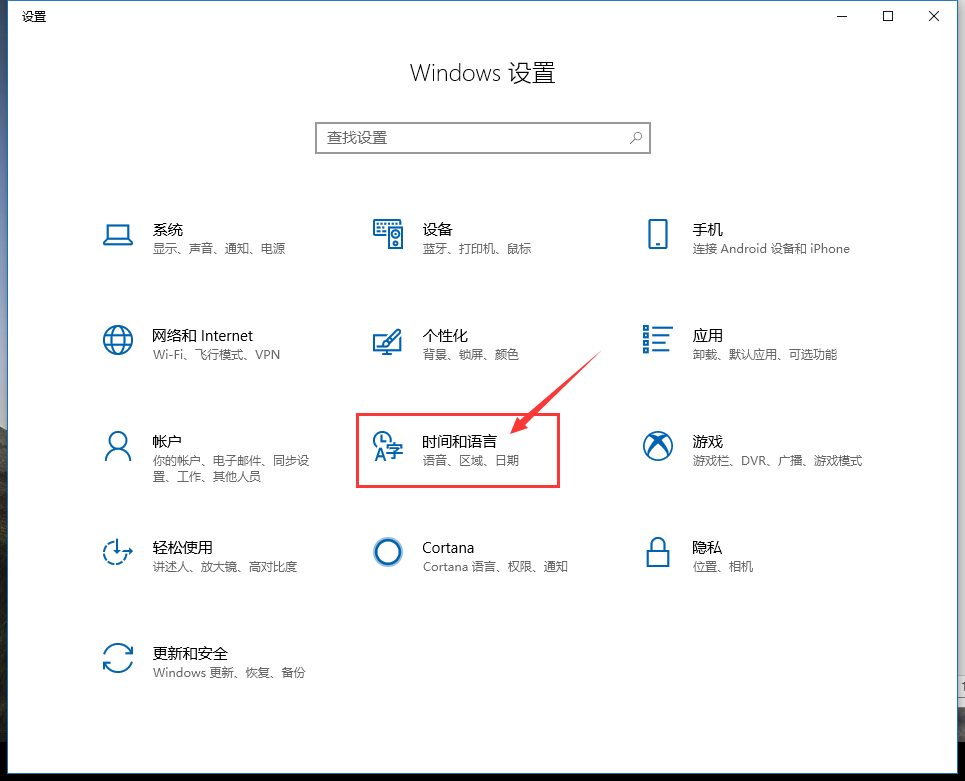Click Windows 更新、恢复、备份 description
The width and height of the screenshot is (965, 781).
coord(229,672)
